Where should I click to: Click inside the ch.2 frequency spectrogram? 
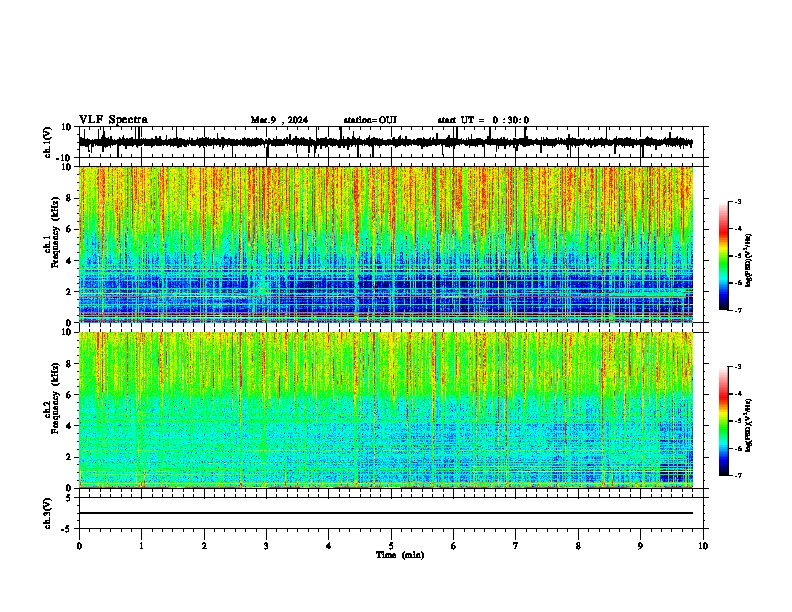coord(386,410)
